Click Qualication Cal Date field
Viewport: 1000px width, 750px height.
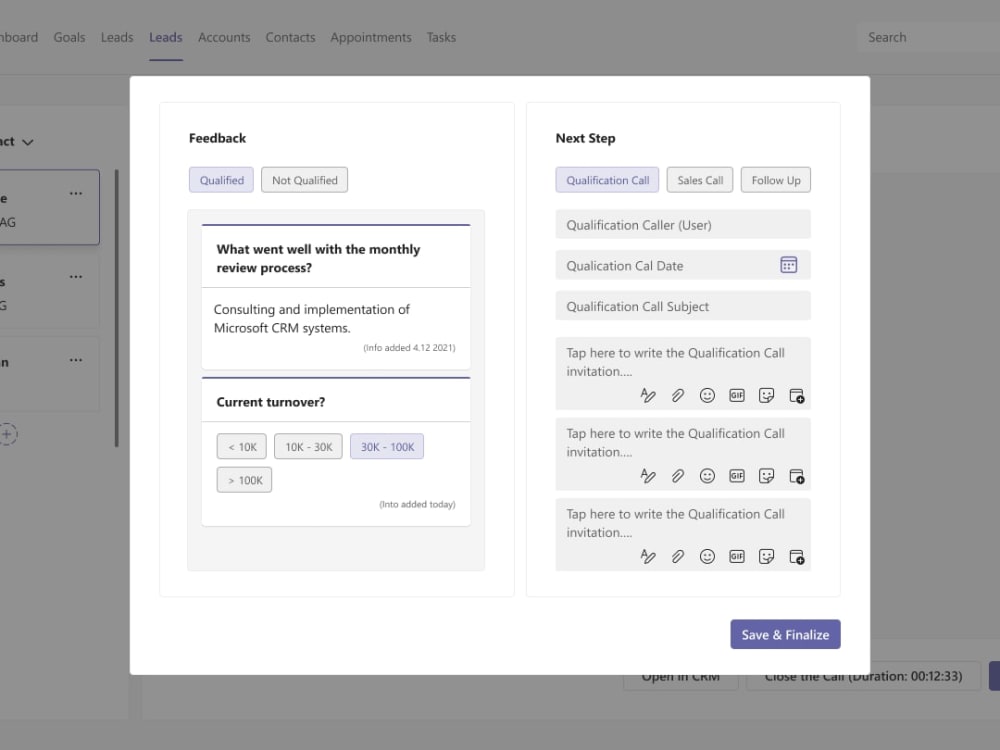point(682,265)
